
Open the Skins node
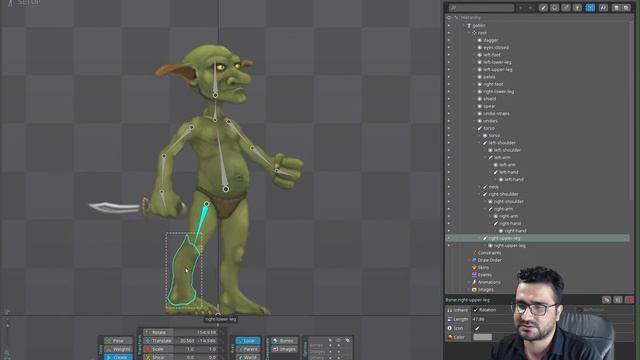pyautogui.click(x=483, y=268)
